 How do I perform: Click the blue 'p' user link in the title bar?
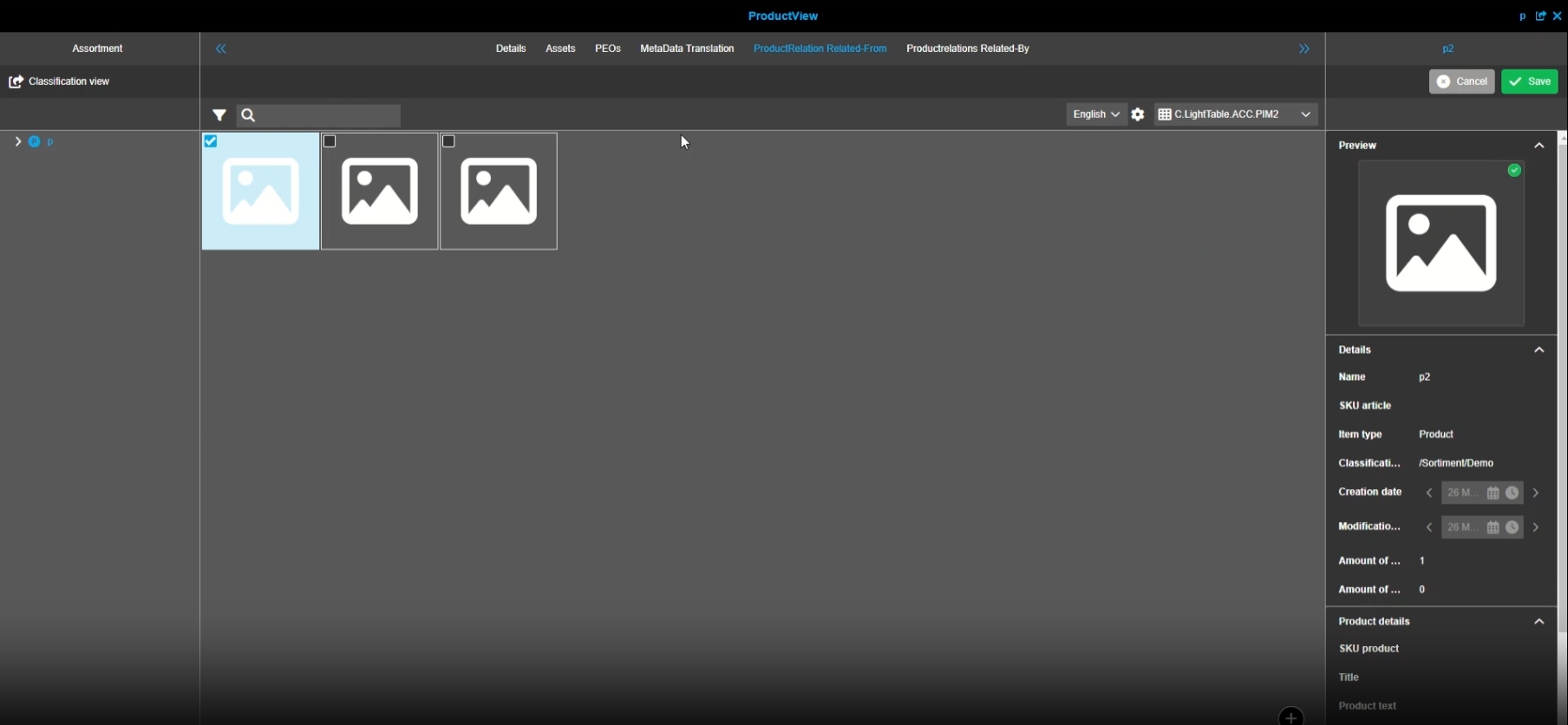[1523, 16]
